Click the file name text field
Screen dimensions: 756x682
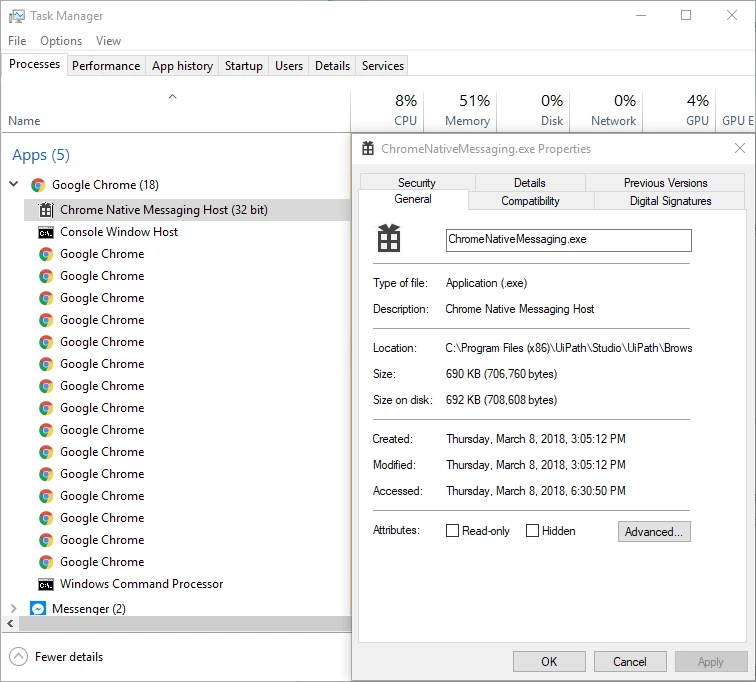pyautogui.click(x=568, y=240)
